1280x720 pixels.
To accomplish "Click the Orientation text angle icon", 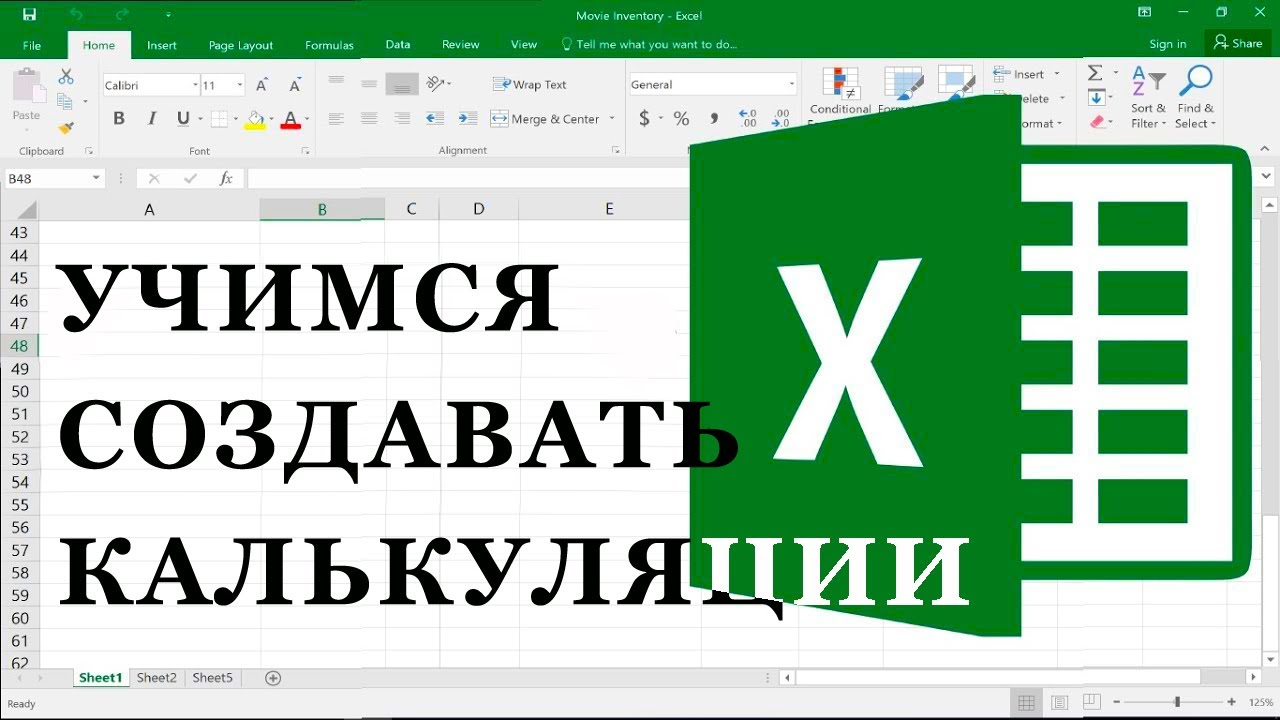I will tap(435, 84).
